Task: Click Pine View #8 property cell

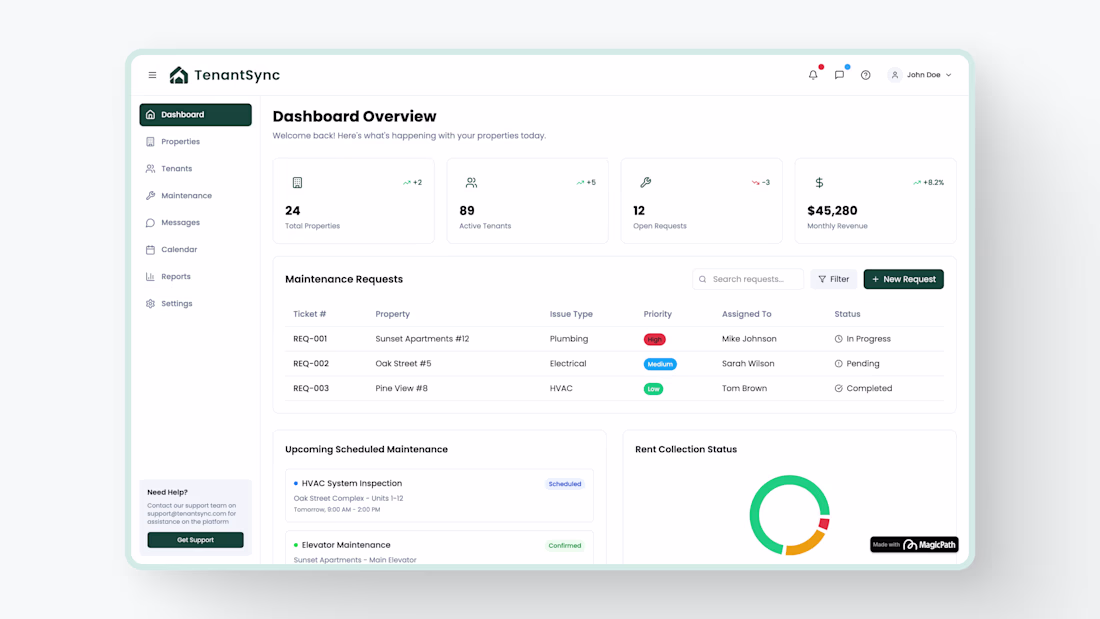Action: [401, 388]
